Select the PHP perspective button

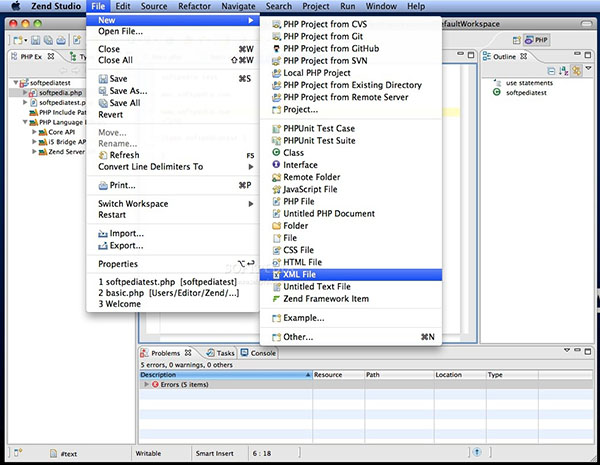point(536,40)
